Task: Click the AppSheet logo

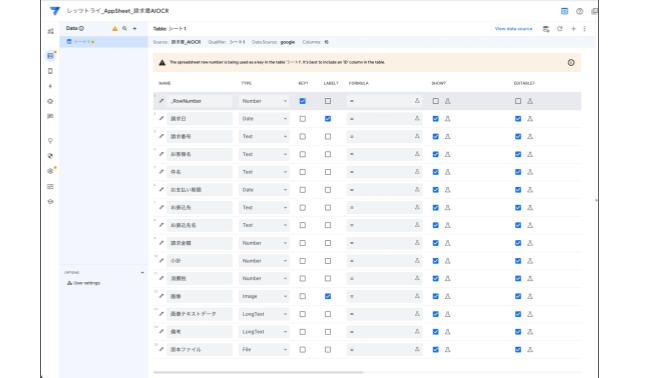Action: point(55,11)
